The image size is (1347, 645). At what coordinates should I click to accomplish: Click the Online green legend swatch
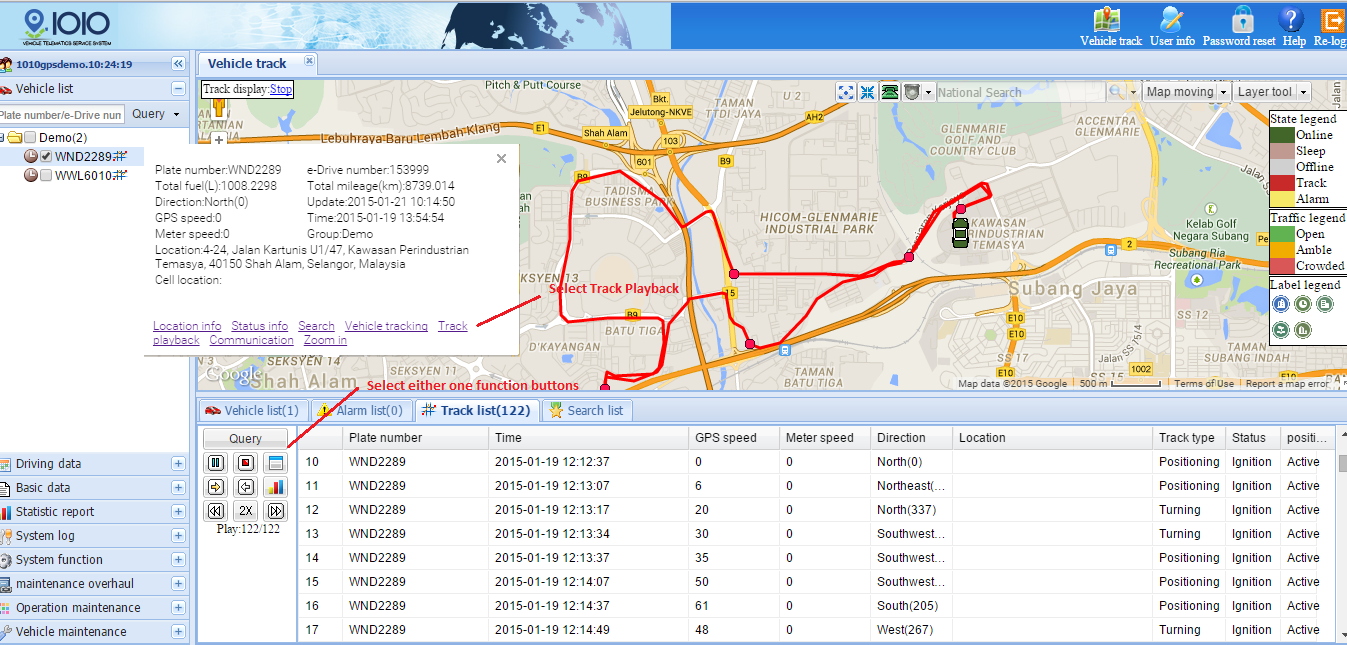pyautogui.click(x=1281, y=135)
